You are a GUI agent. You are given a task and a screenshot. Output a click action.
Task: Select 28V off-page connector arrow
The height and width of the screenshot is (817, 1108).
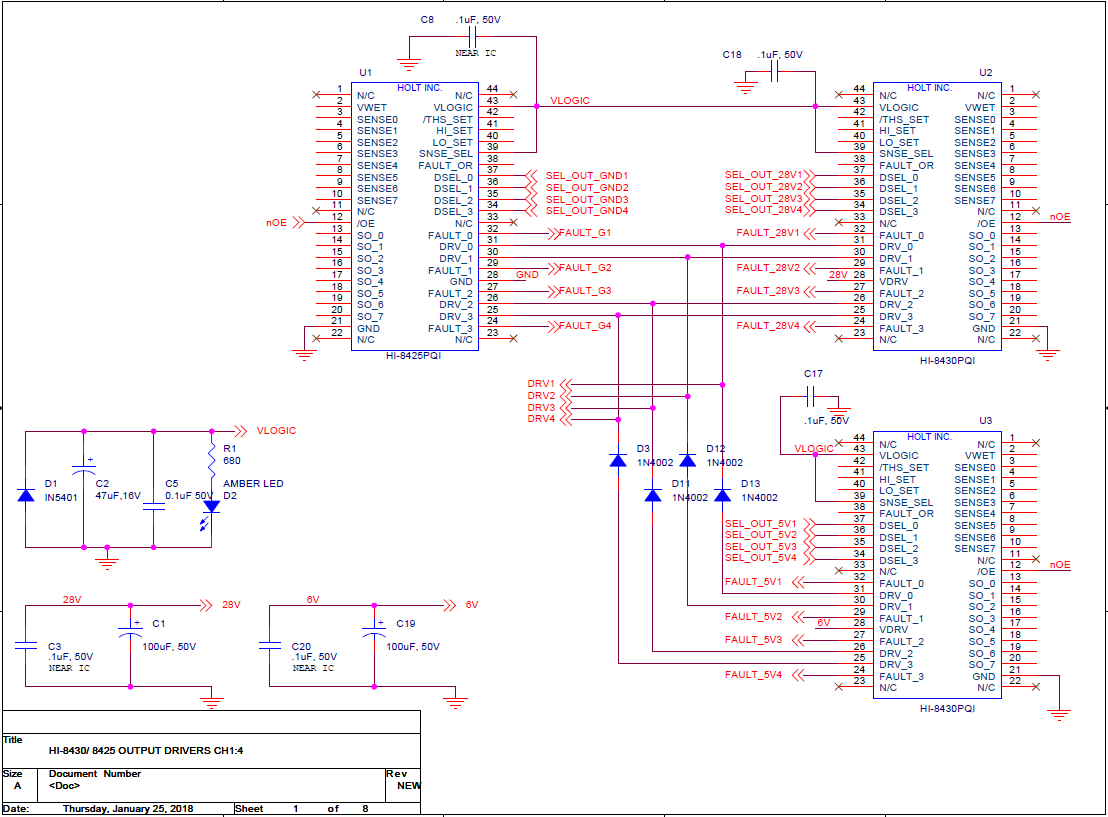point(206,605)
